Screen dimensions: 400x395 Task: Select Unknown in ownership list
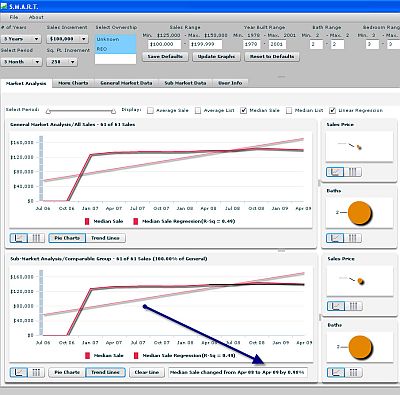tap(115, 39)
